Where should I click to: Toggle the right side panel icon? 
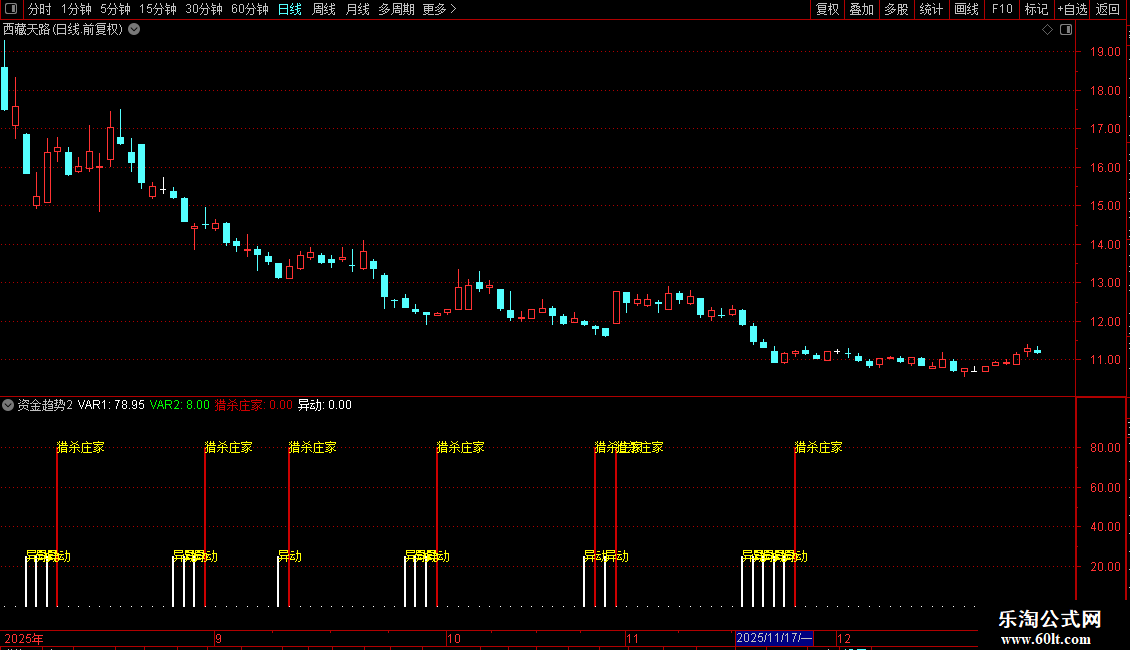click(1066, 30)
